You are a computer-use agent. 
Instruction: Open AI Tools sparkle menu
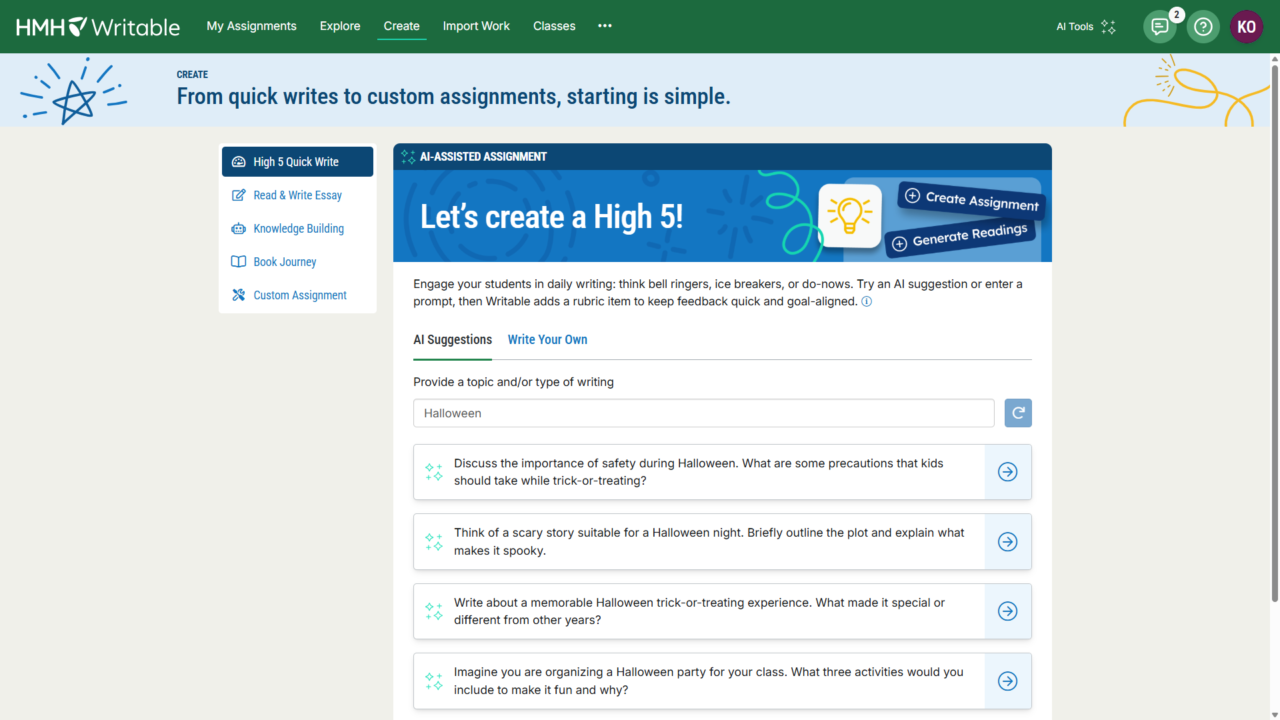[x=1086, y=27]
